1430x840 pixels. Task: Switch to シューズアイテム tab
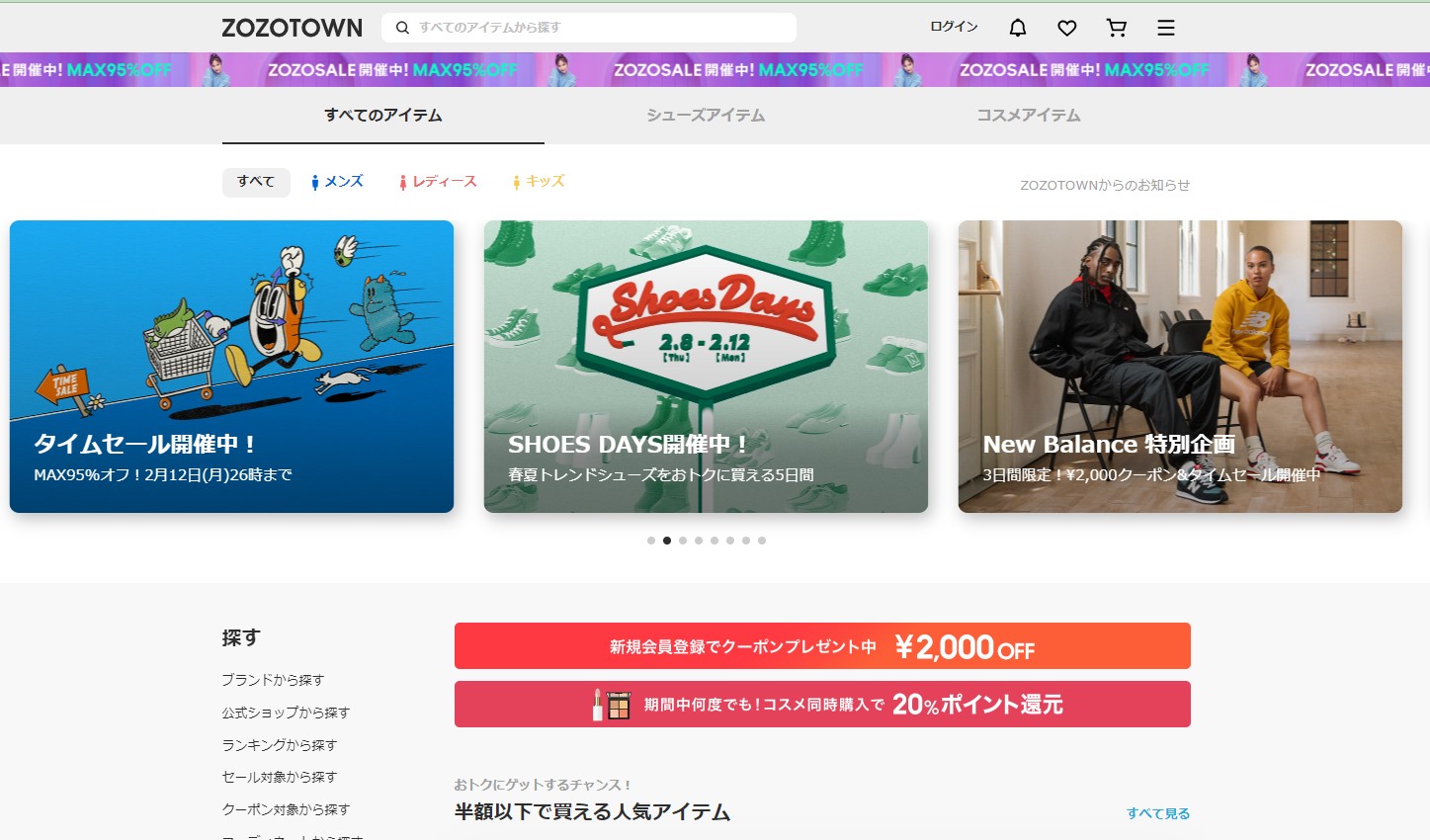706,116
